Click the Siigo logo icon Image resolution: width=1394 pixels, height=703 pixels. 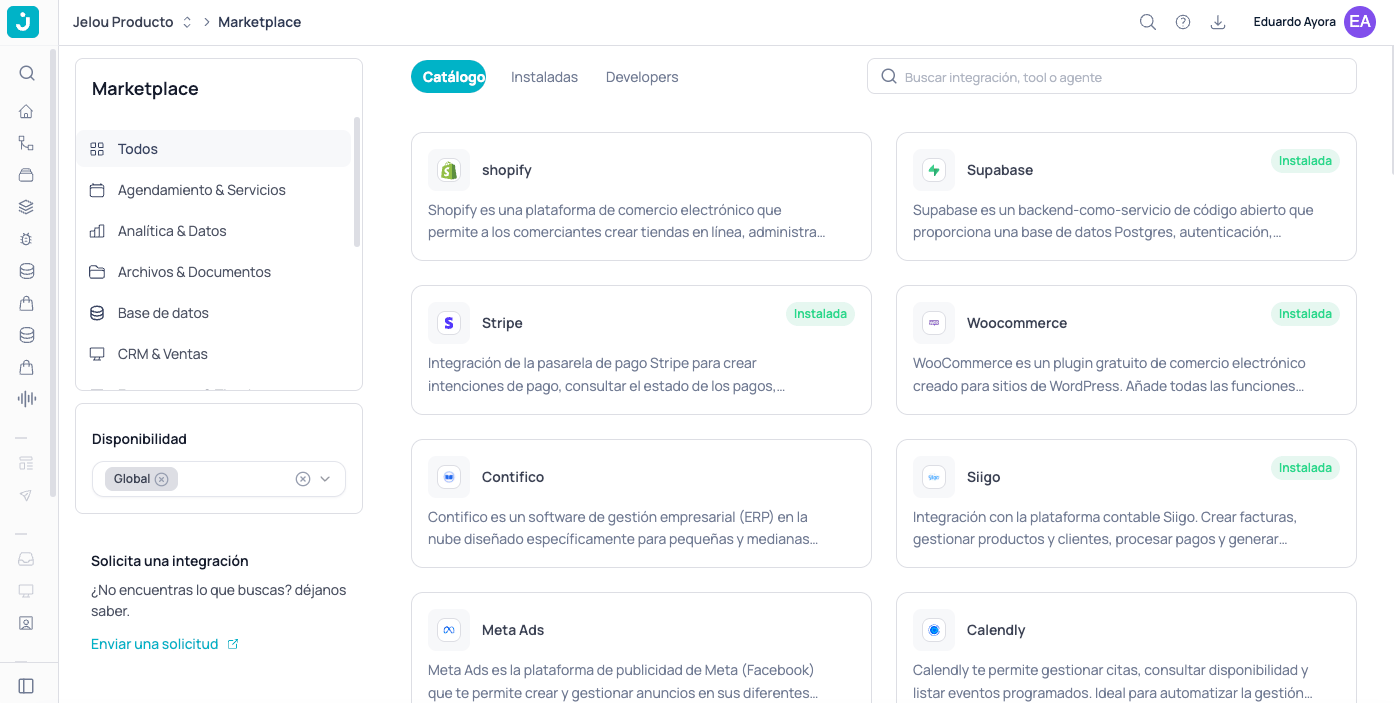pos(934,477)
